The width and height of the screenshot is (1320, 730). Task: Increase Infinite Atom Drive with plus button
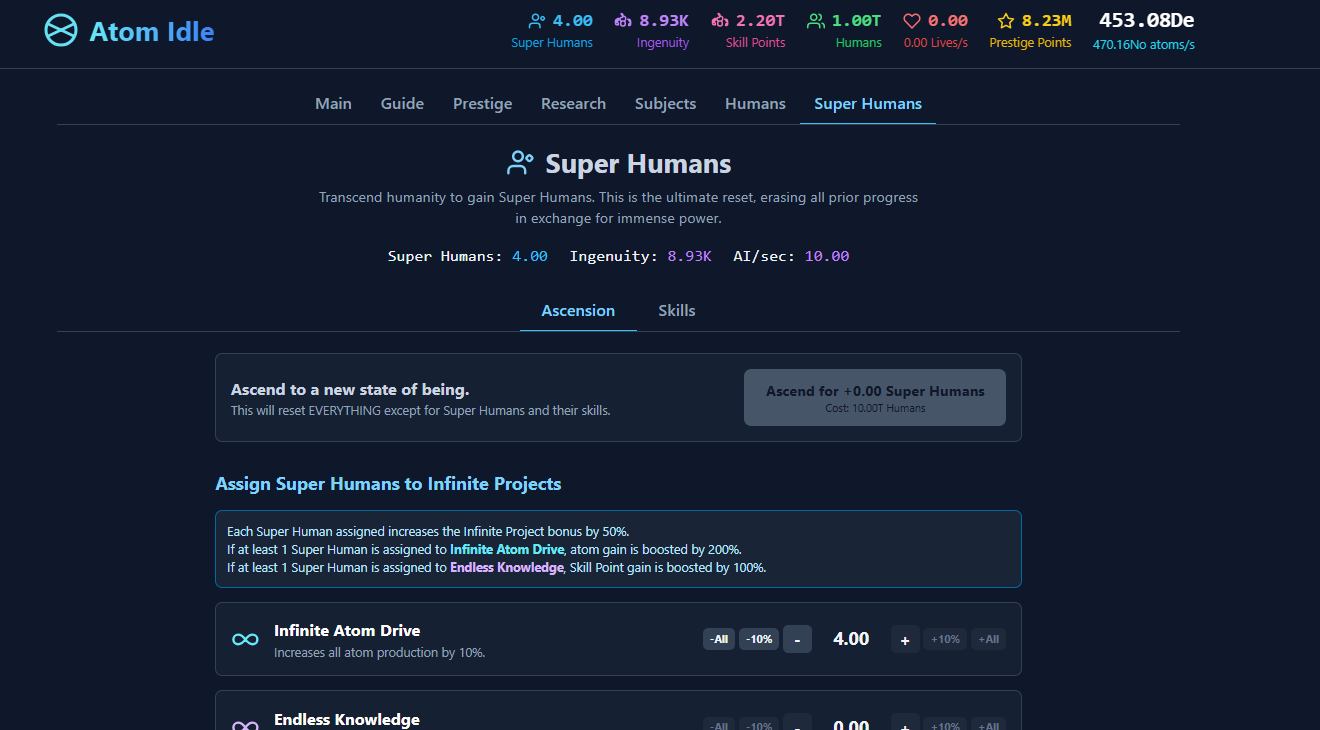905,639
